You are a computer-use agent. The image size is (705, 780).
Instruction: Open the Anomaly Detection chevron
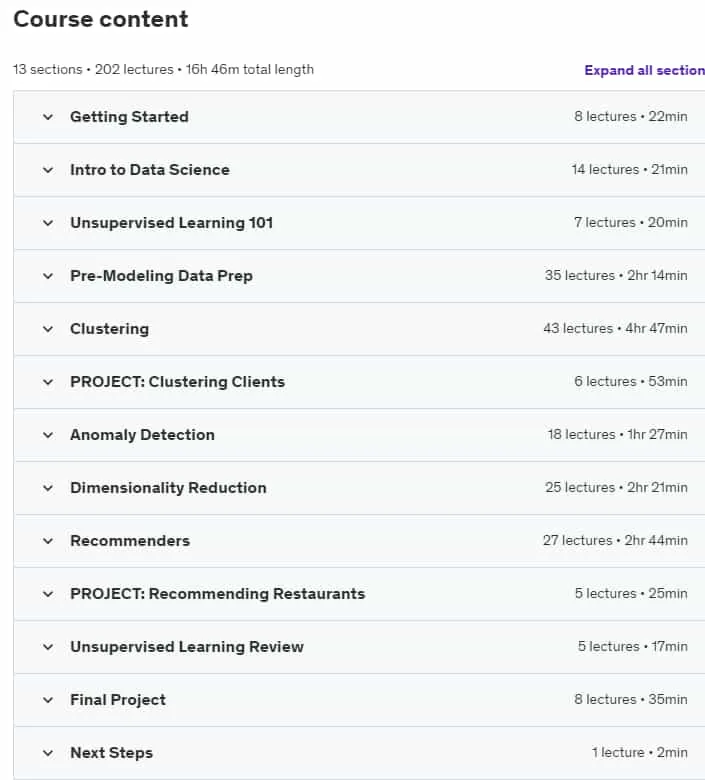tap(48, 435)
